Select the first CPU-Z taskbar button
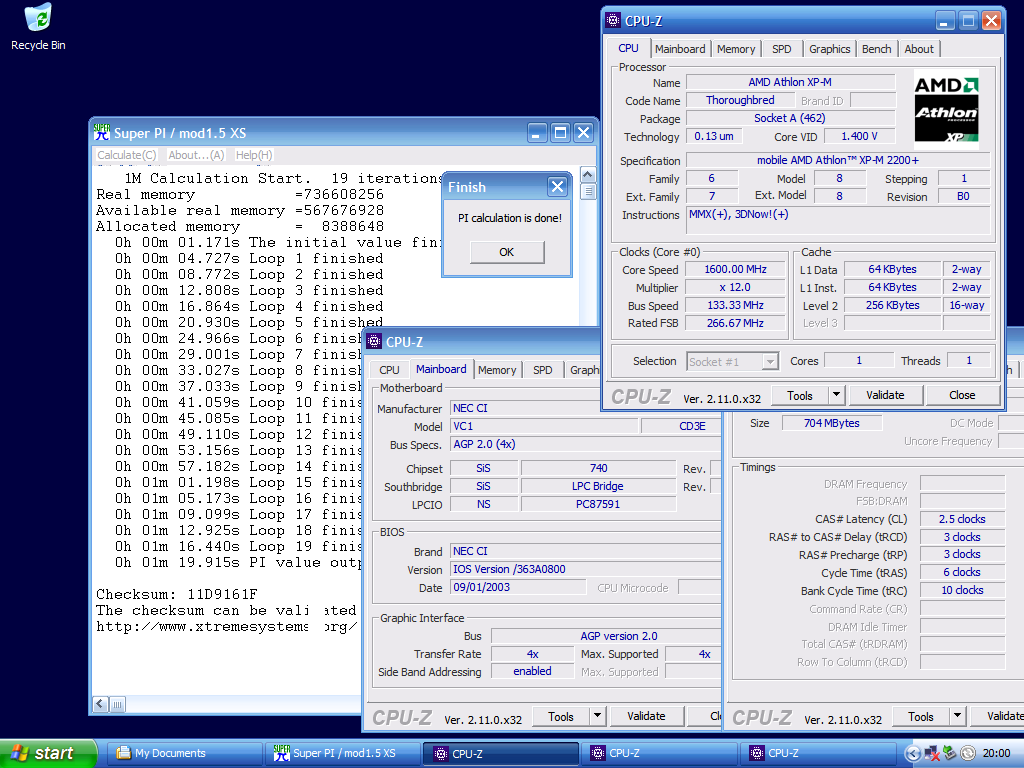This screenshot has width=1024, height=768. tap(501, 753)
